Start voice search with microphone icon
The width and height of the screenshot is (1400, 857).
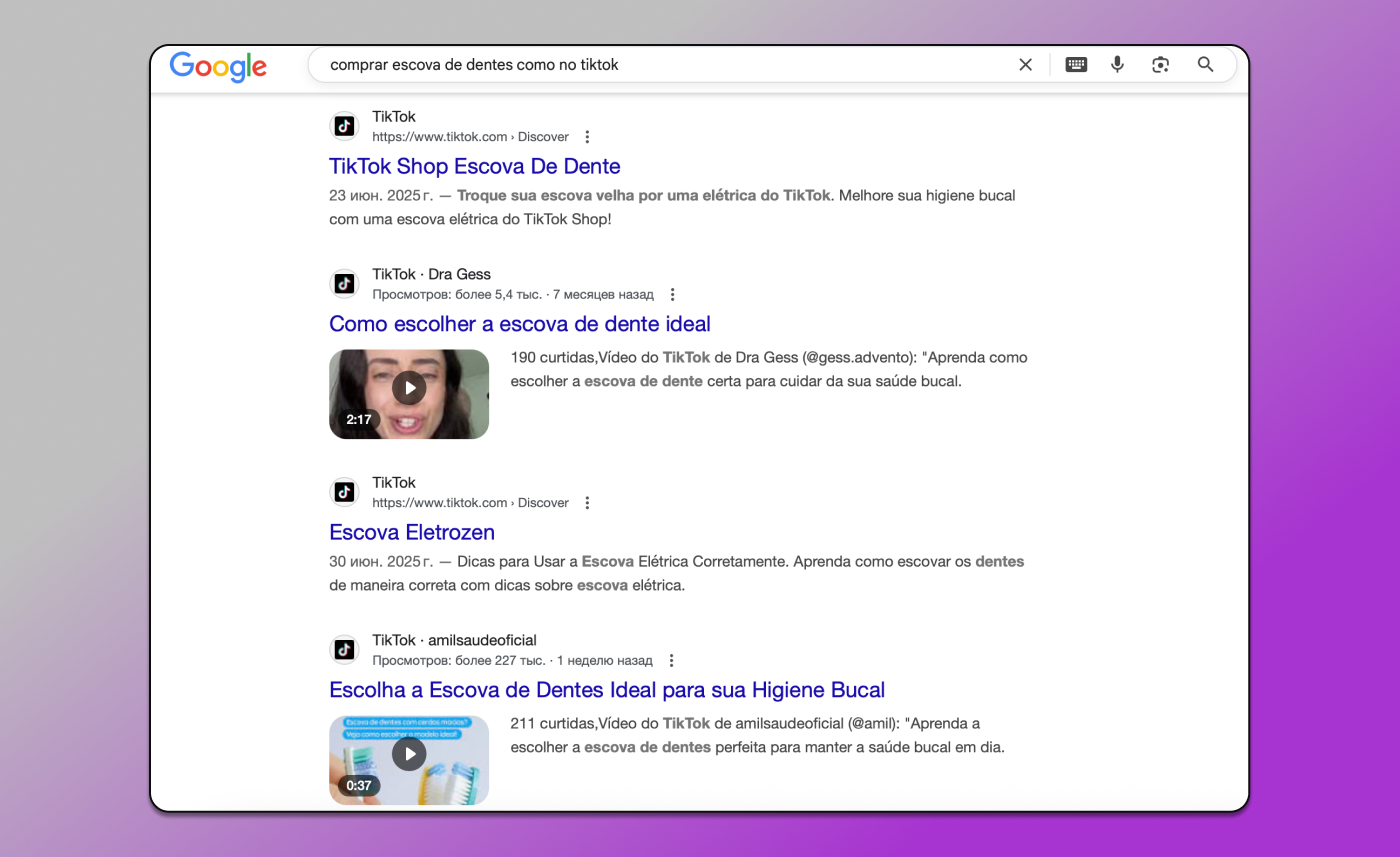(x=1117, y=65)
